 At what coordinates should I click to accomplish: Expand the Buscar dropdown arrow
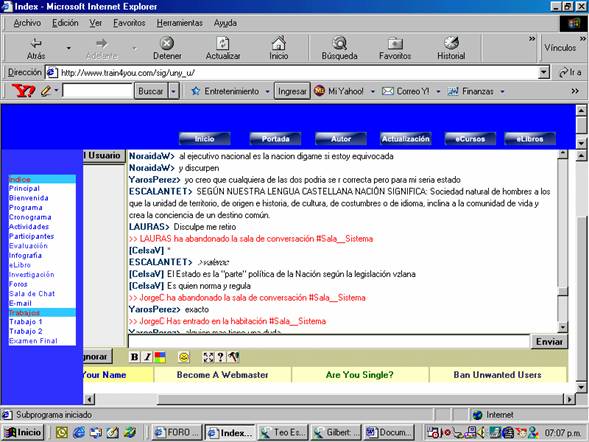pyautogui.click(x=174, y=91)
